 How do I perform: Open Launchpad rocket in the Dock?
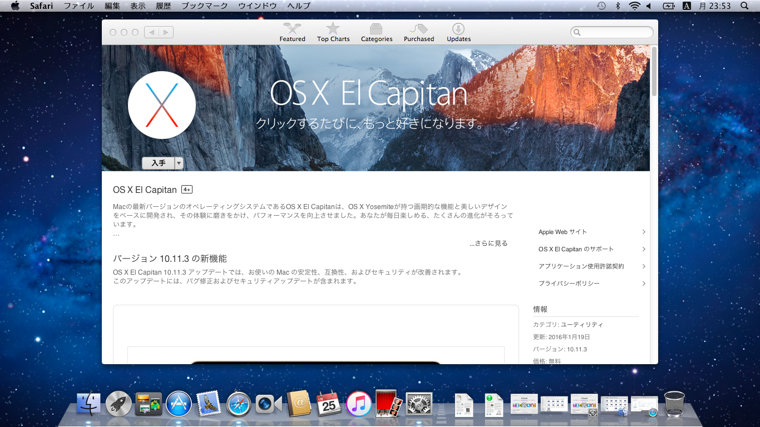(x=118, y=404)
